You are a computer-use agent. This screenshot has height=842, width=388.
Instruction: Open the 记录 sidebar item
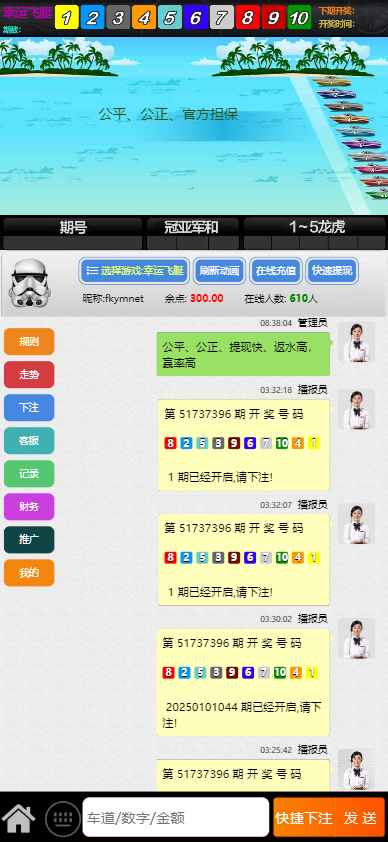pos(29,474)
